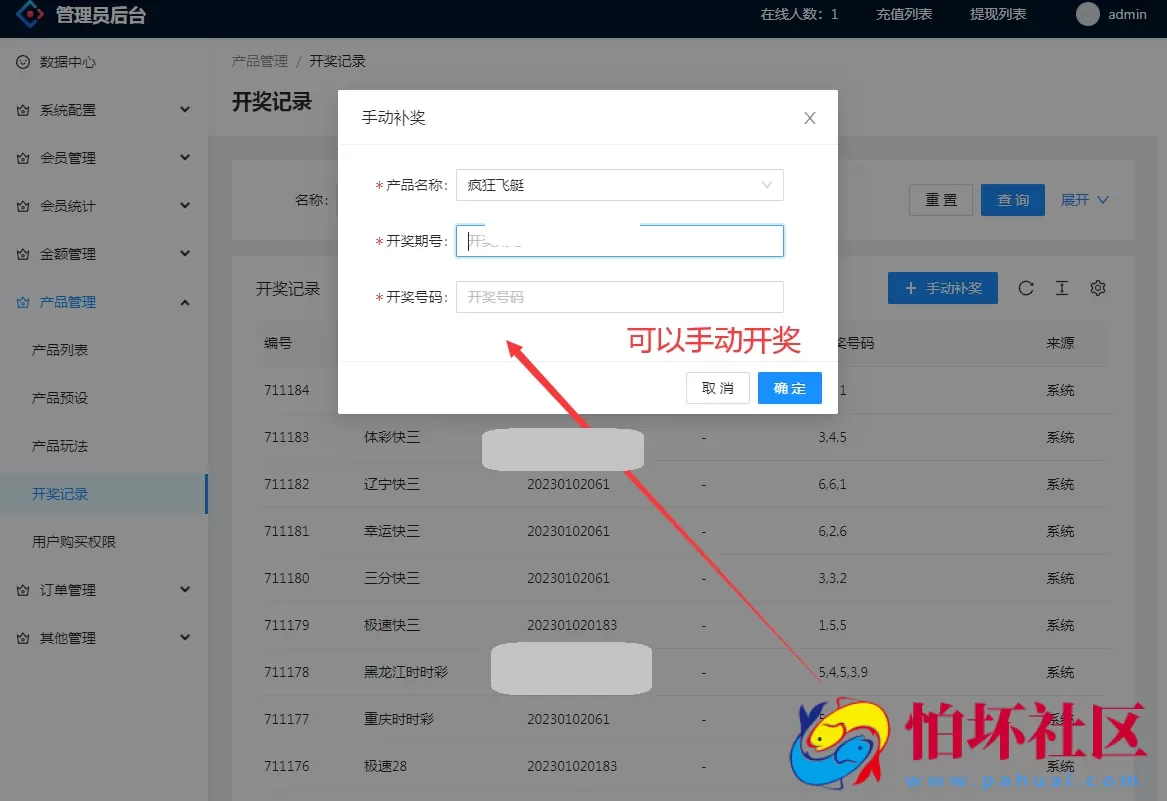Close the 手动补奖 dialog

point(809,117)
